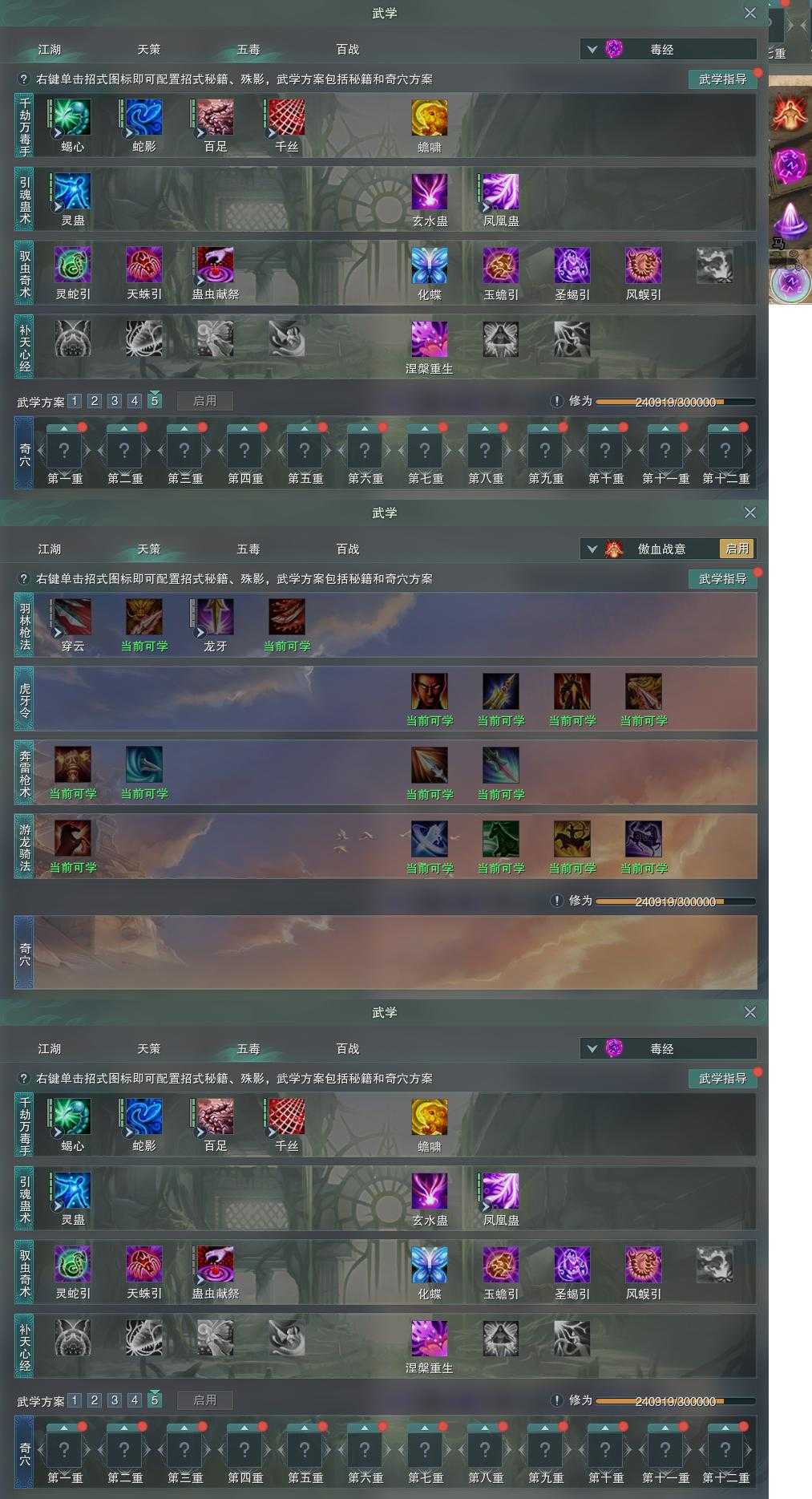Select the 灵蛊 skill in upper 毒经 panel
The height and width of the screenshot is (1499, 812).
pyautogui.click(x=72, y=192)
